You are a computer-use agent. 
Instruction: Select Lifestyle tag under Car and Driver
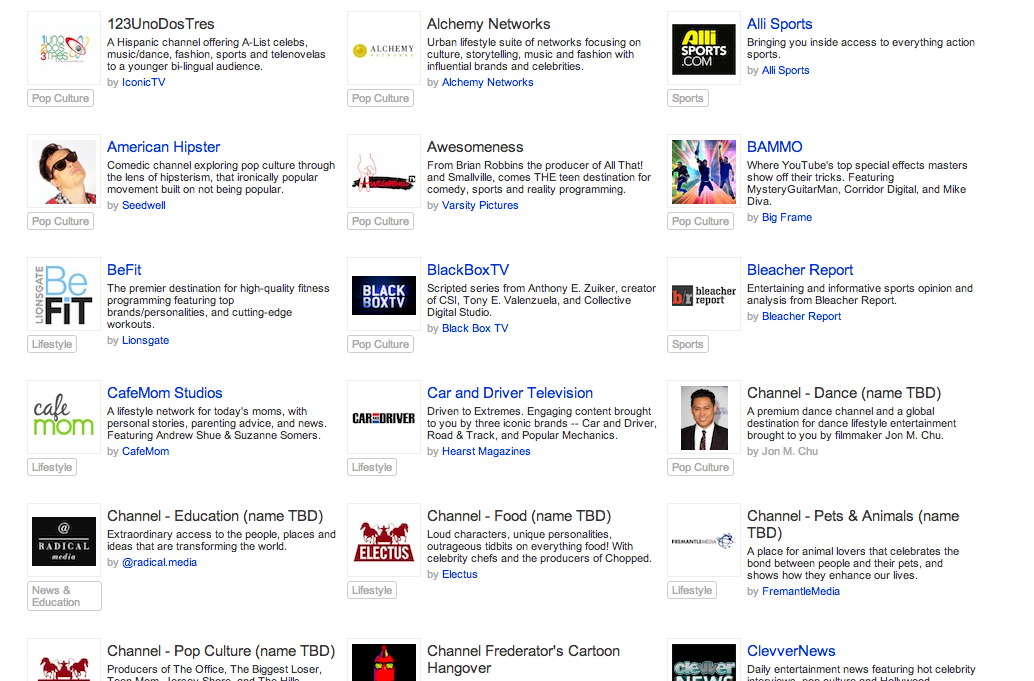coord(372,467)
